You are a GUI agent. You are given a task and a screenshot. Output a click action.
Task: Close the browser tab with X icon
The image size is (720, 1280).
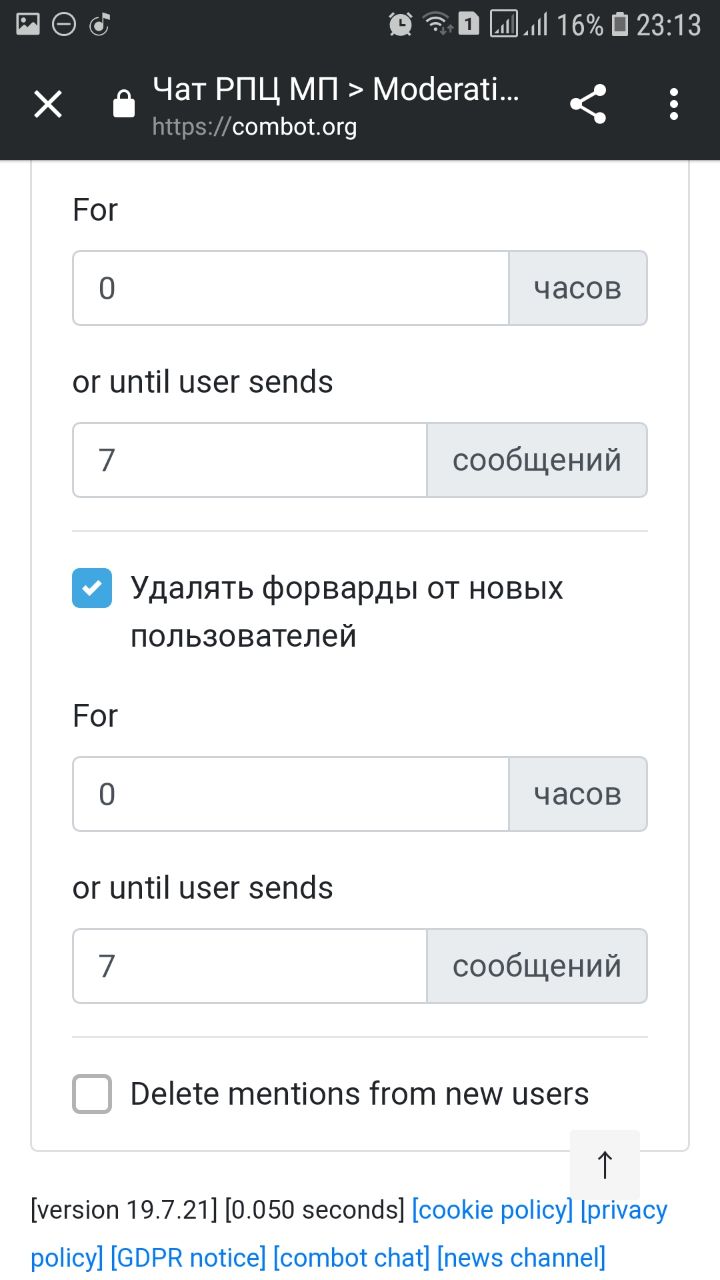click(x=48, y=104)
